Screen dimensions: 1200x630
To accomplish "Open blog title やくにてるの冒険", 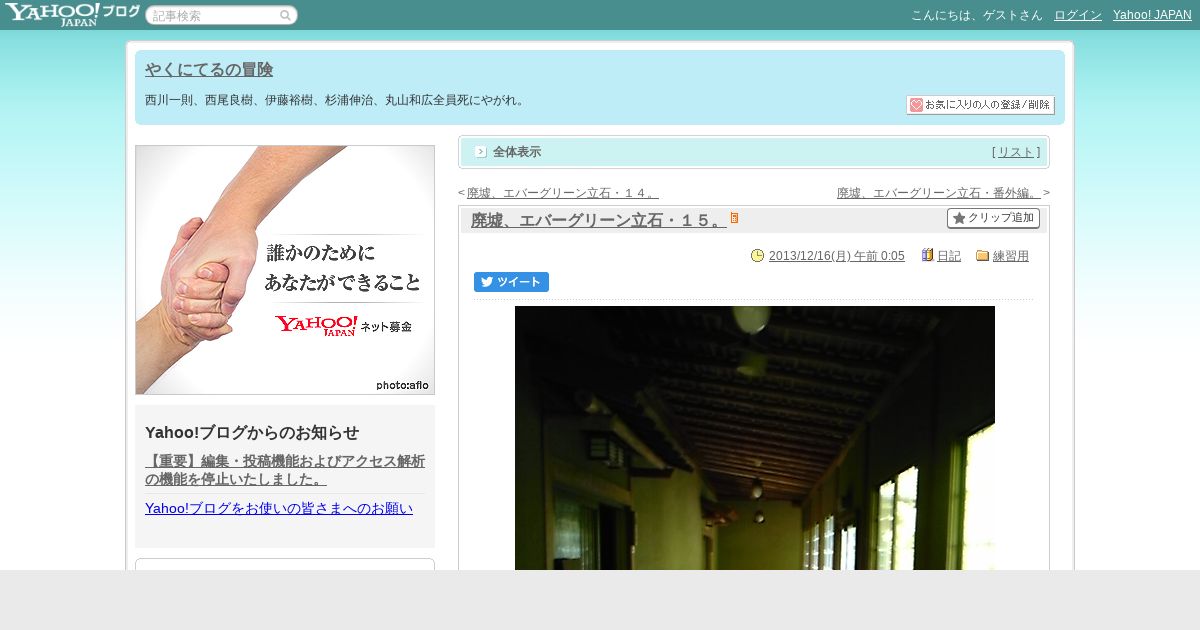I will click(209, 70).
